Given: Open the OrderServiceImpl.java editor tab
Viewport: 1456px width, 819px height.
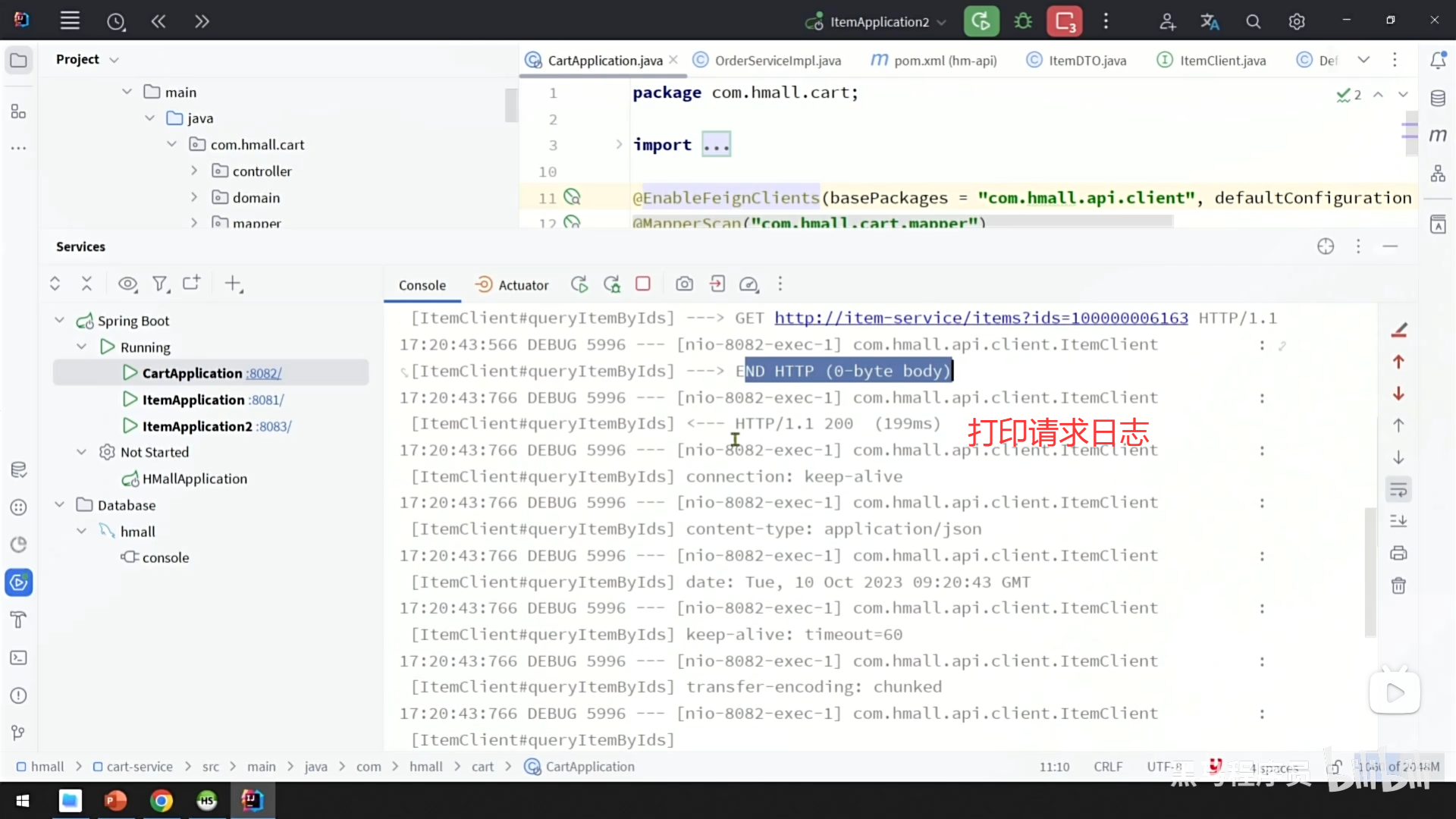Looking at the screenshot, I should [x=777, y=61].
